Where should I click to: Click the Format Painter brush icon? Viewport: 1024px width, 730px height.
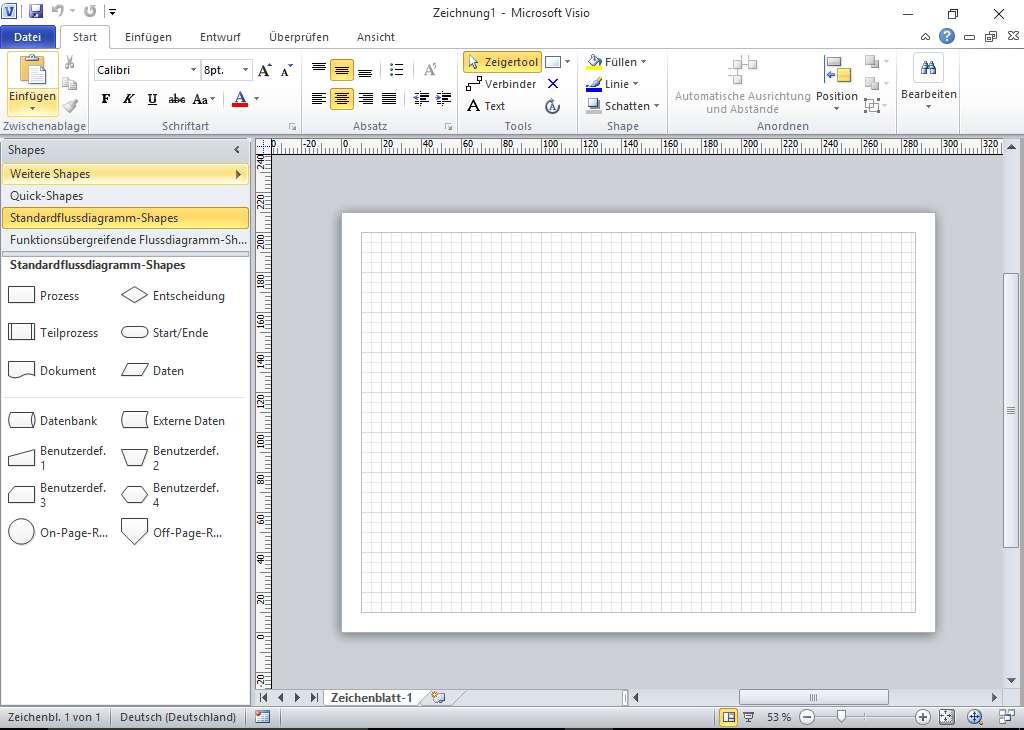point(70,105)
